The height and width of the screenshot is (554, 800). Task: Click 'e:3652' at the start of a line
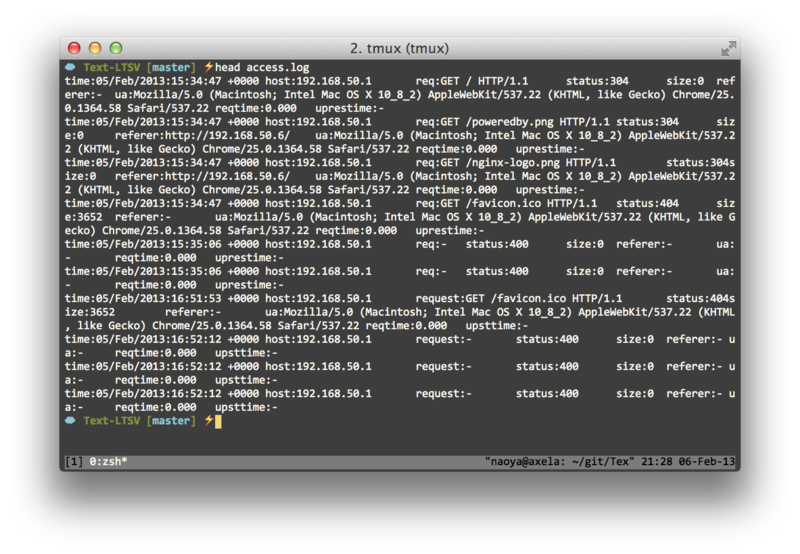83,217
